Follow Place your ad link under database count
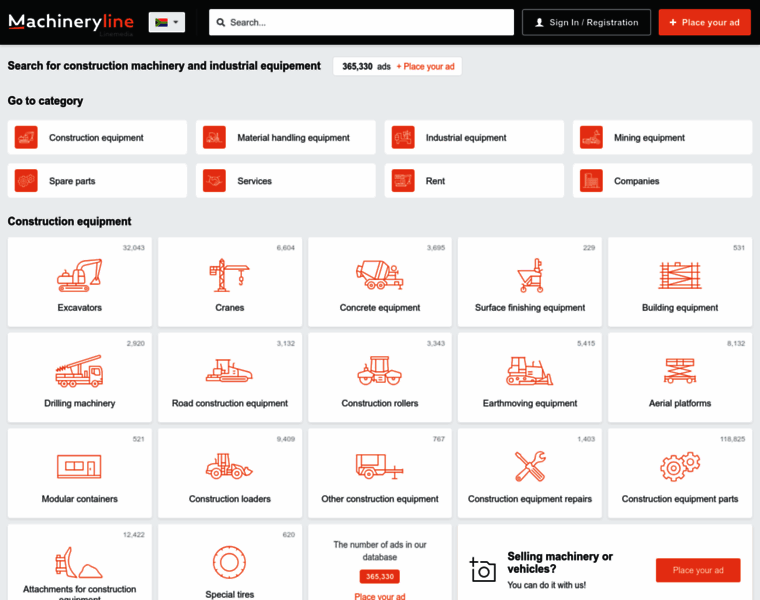The image size is (760, 600). tap(380, 596)
